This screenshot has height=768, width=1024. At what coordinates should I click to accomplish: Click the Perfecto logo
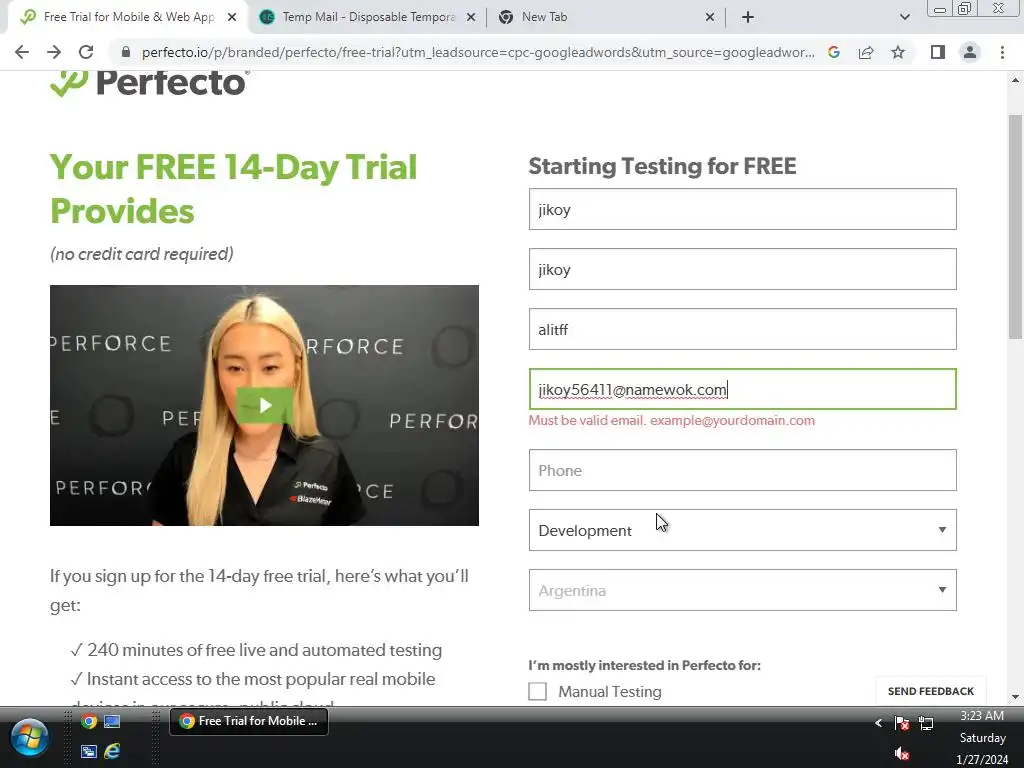click(150, 84)
